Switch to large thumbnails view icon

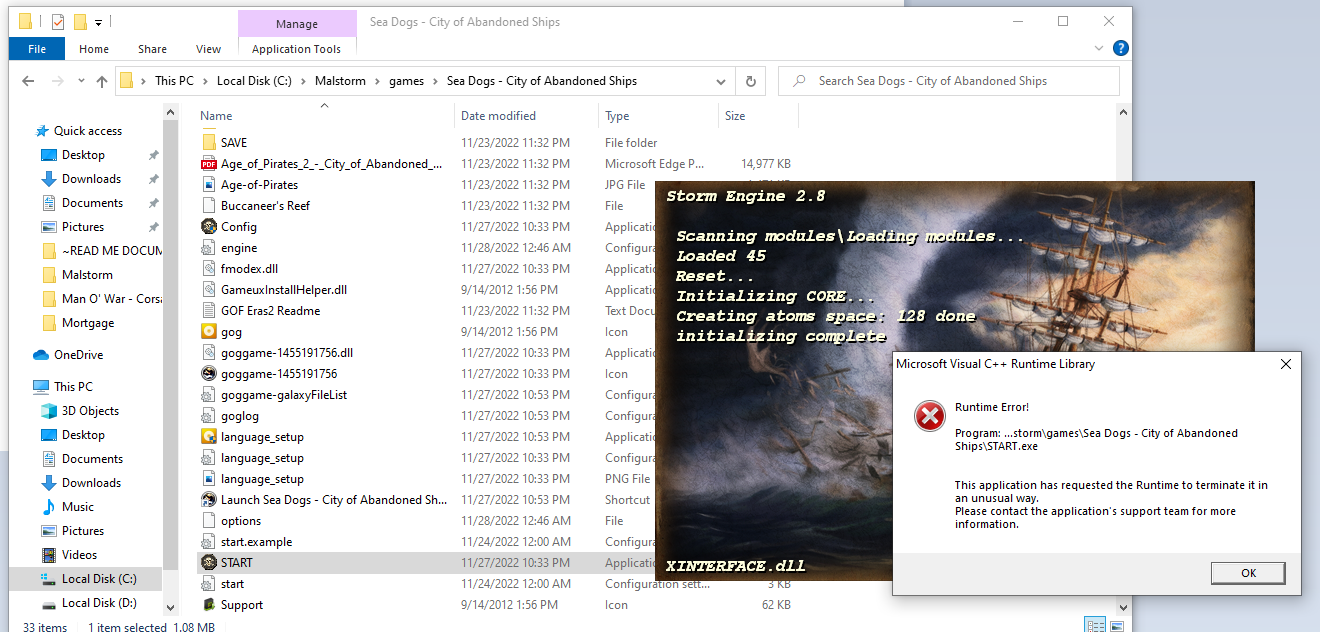1117,627
